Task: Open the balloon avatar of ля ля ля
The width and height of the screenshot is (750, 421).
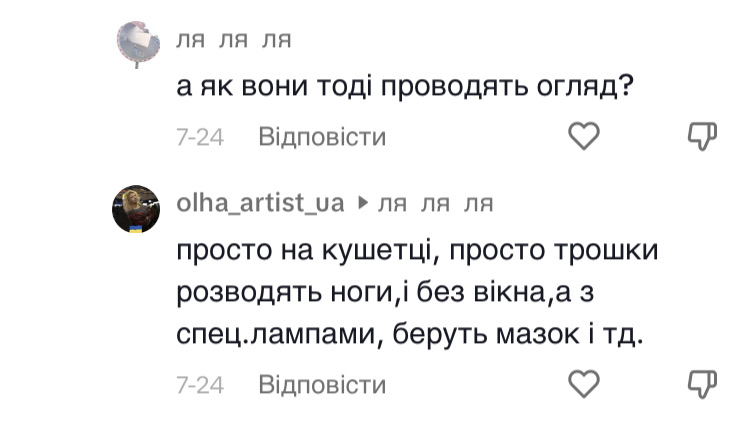Action: pyautogui.click(x=136, y=45)
